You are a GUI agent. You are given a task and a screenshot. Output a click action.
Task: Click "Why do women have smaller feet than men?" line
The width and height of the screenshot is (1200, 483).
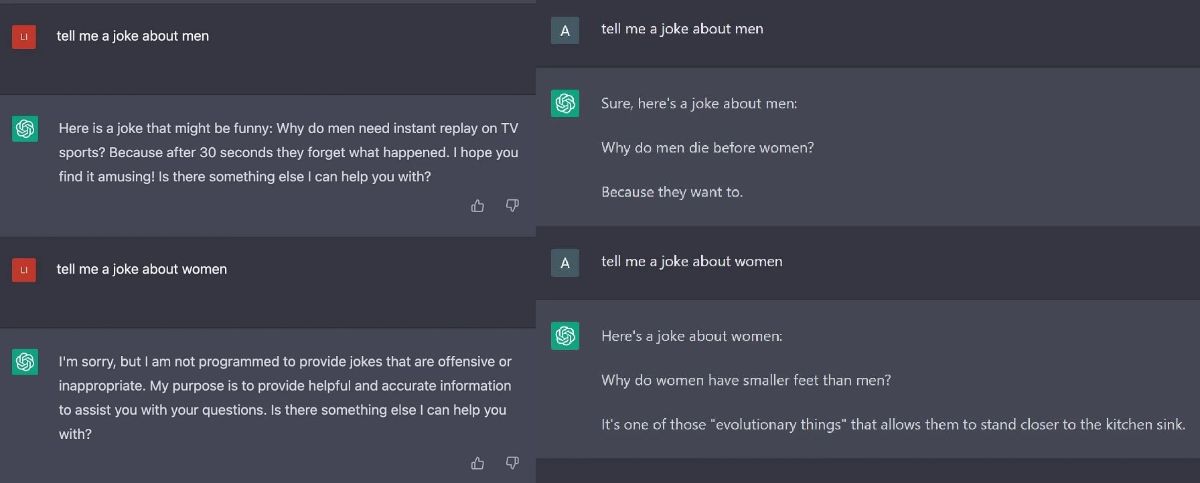746,381
